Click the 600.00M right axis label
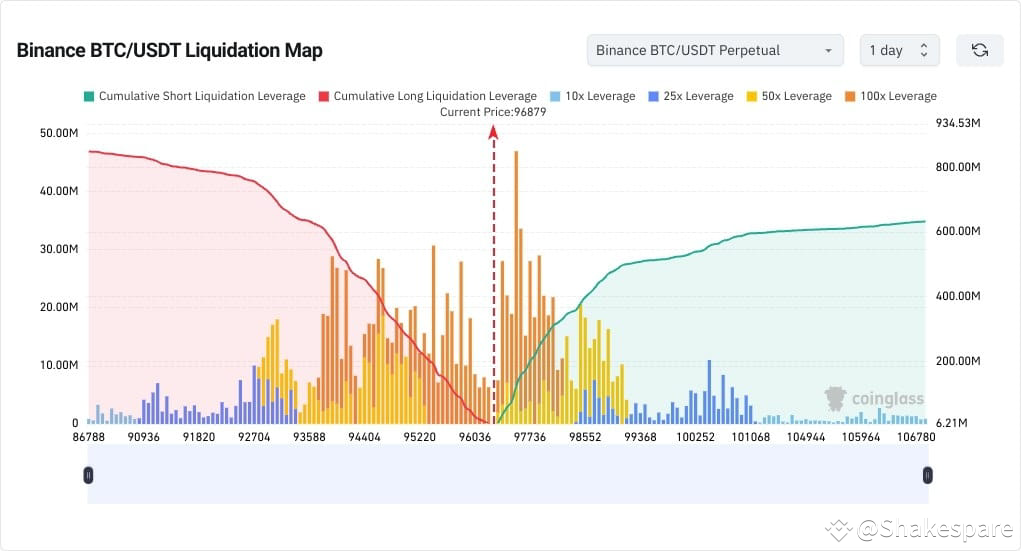Image resolution: width=1021 pixels, height=551 pixels. (958, 231)
